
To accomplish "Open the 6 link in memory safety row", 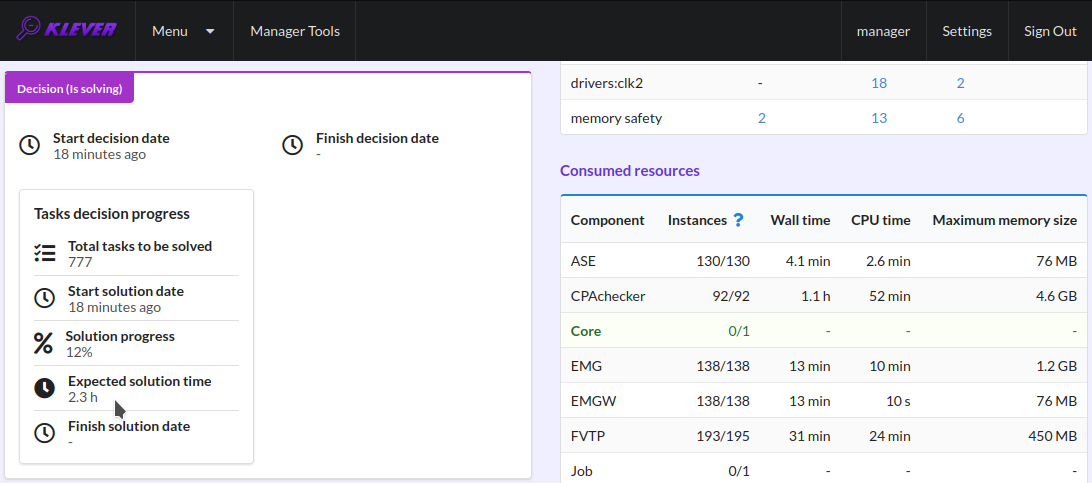I will pyautogui.click(x=960, y=118).
